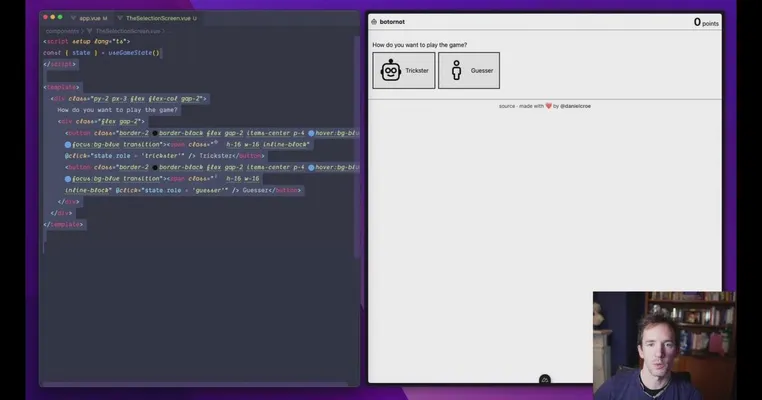Click the opening <template> tag line
762x400 pixels.
coord(61,87)
